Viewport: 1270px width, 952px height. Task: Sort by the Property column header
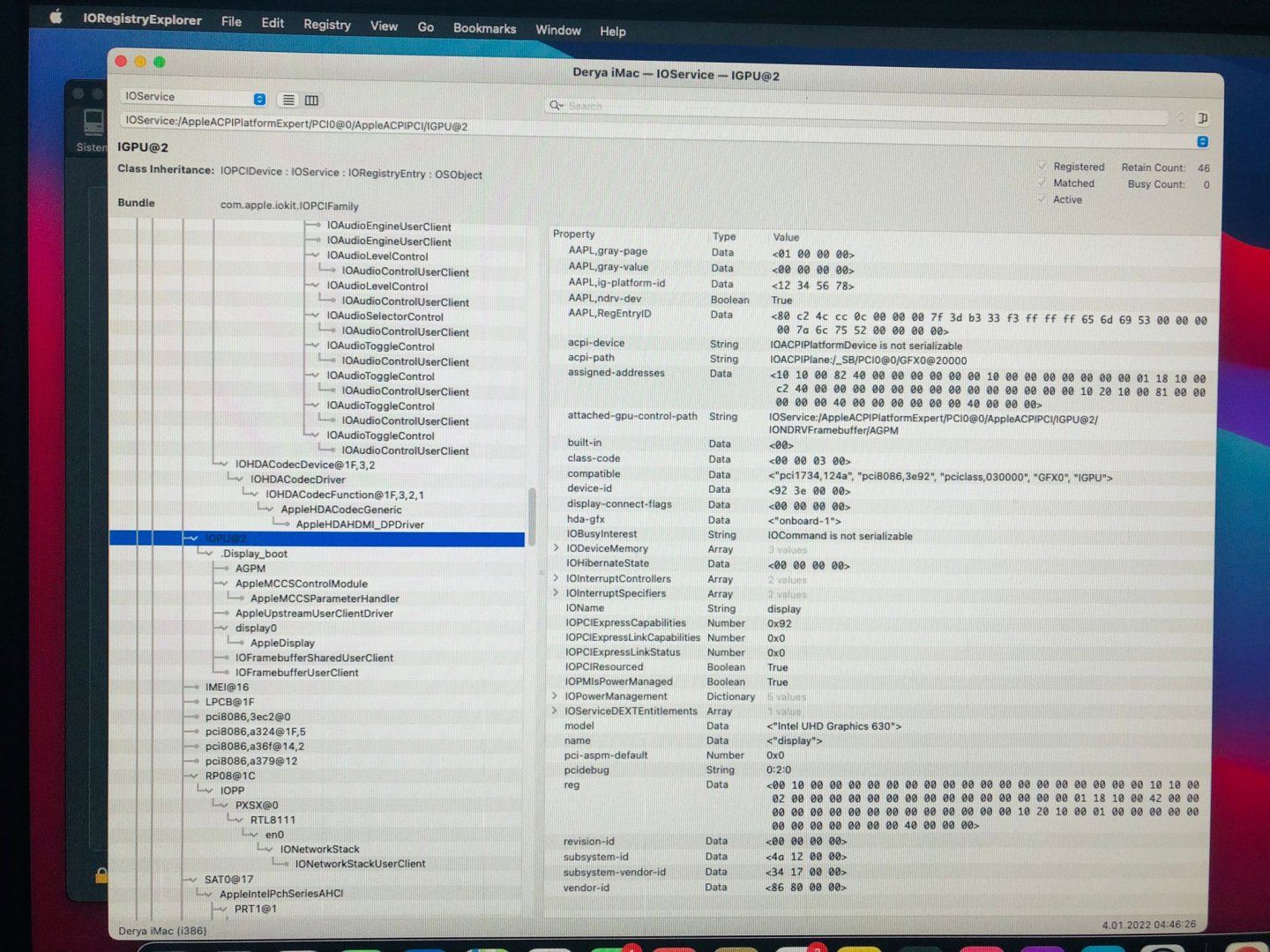click(x=574, y=234)
